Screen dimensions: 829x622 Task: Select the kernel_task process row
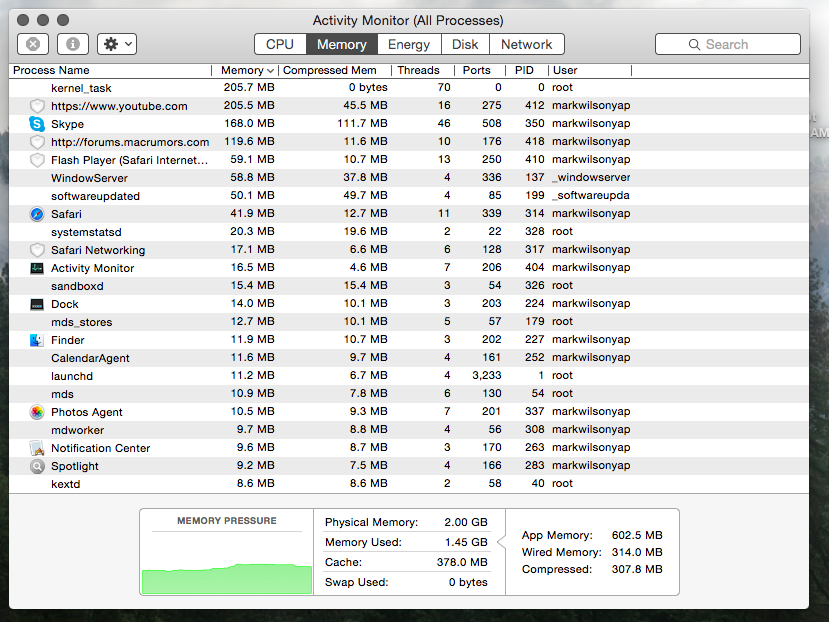coord(409,88)
